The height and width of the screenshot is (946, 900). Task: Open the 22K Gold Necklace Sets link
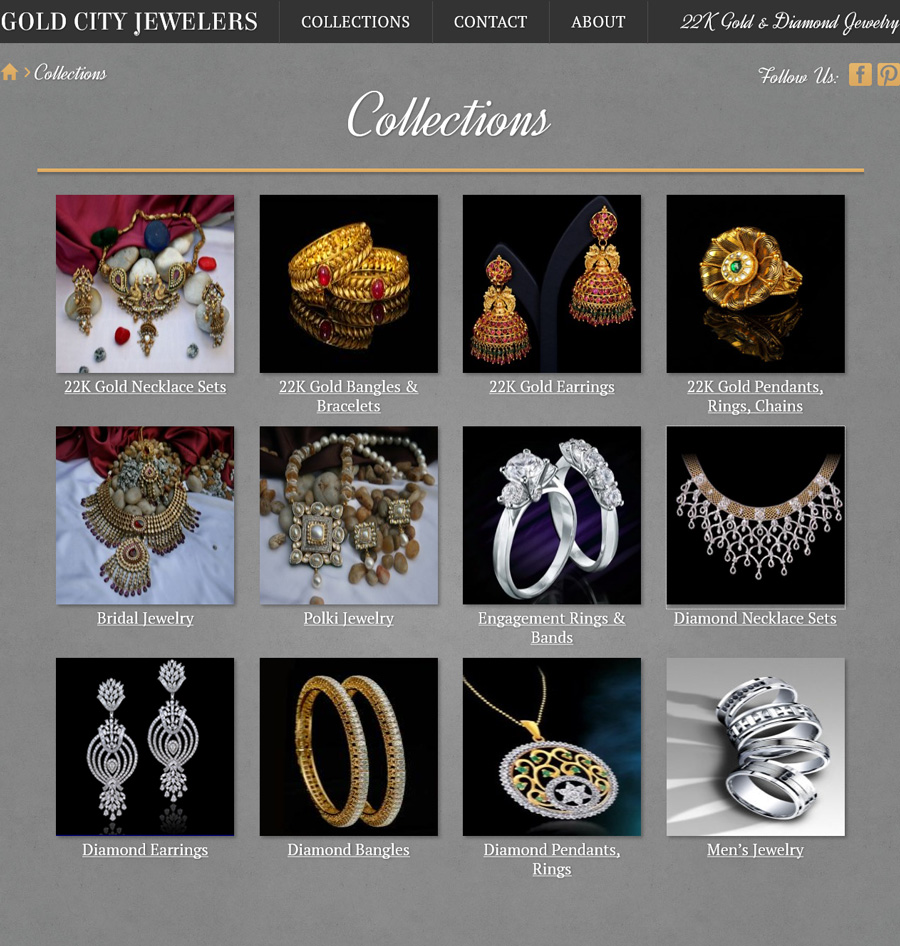click(x=145, y=387)
